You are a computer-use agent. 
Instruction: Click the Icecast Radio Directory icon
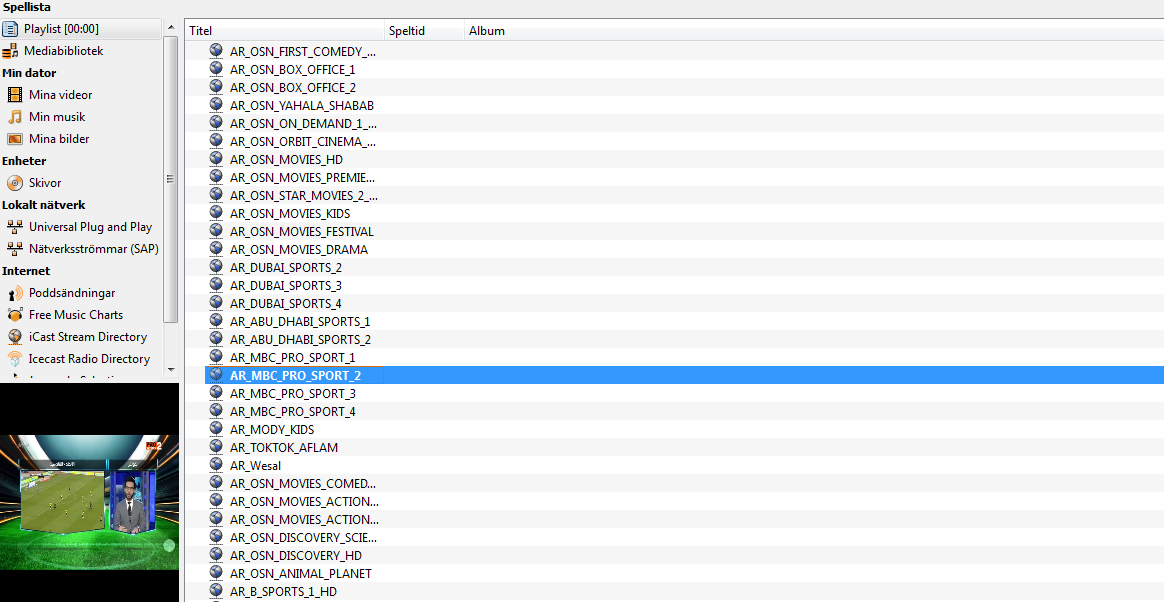pyautogui.click(x=15, y=359)
